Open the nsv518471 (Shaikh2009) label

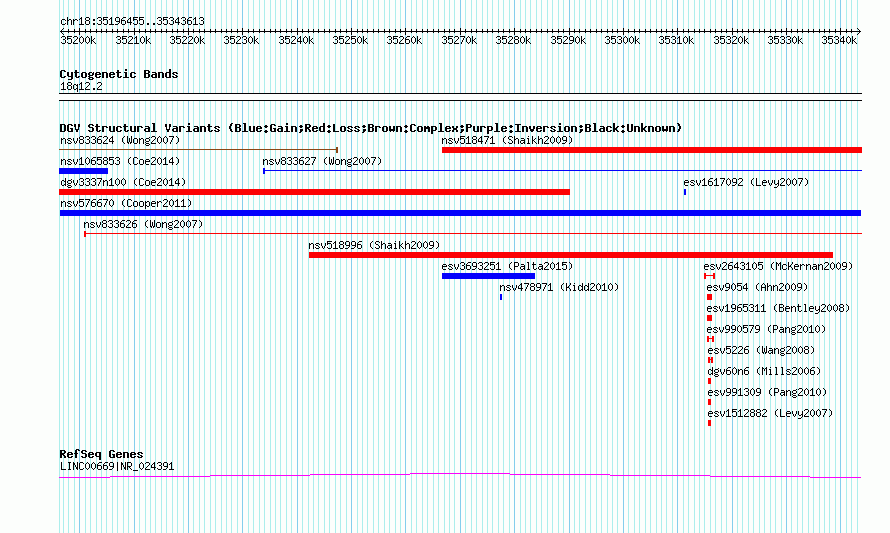point(507,140)
